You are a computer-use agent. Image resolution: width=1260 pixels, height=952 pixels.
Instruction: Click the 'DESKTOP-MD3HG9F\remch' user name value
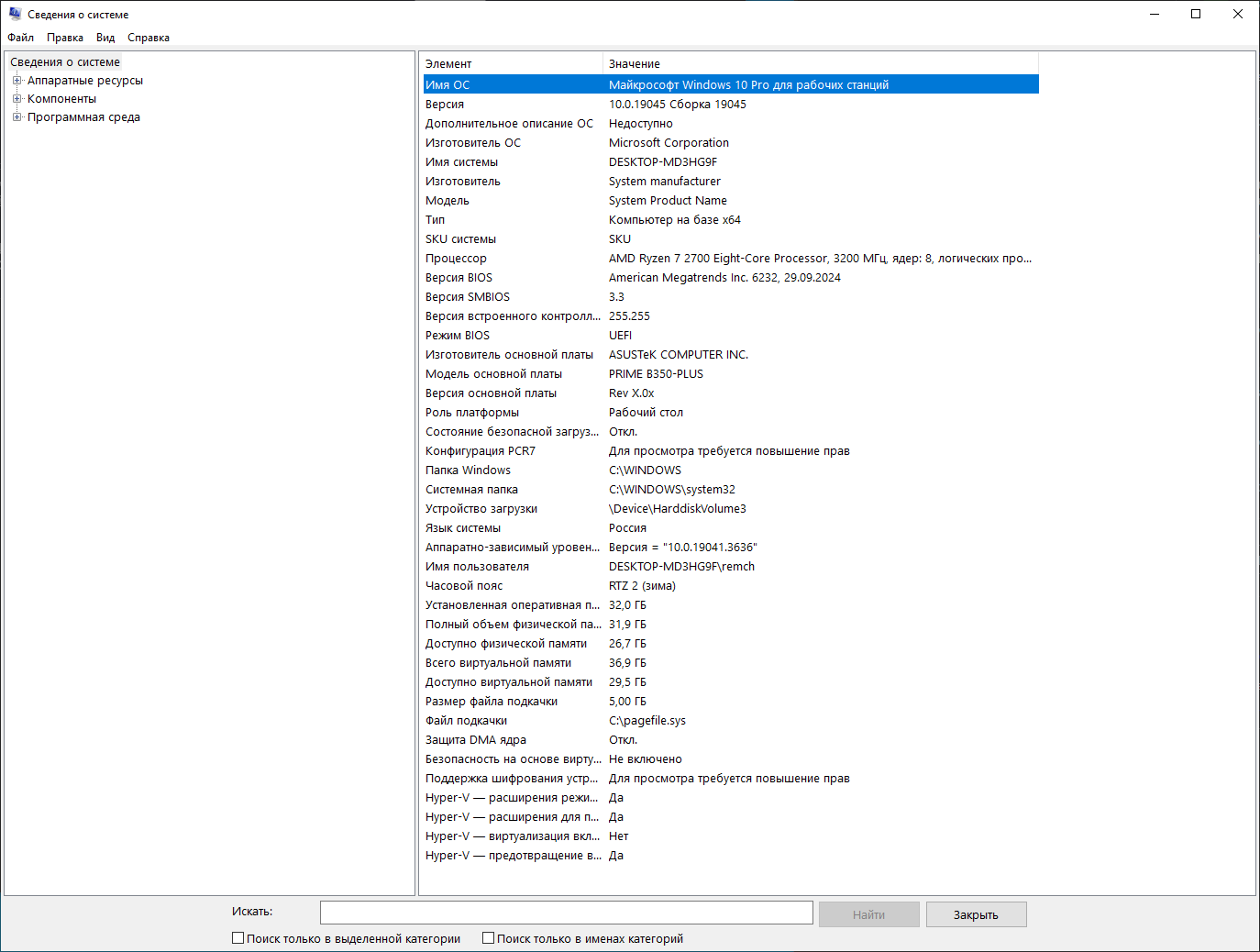point(681,567)
